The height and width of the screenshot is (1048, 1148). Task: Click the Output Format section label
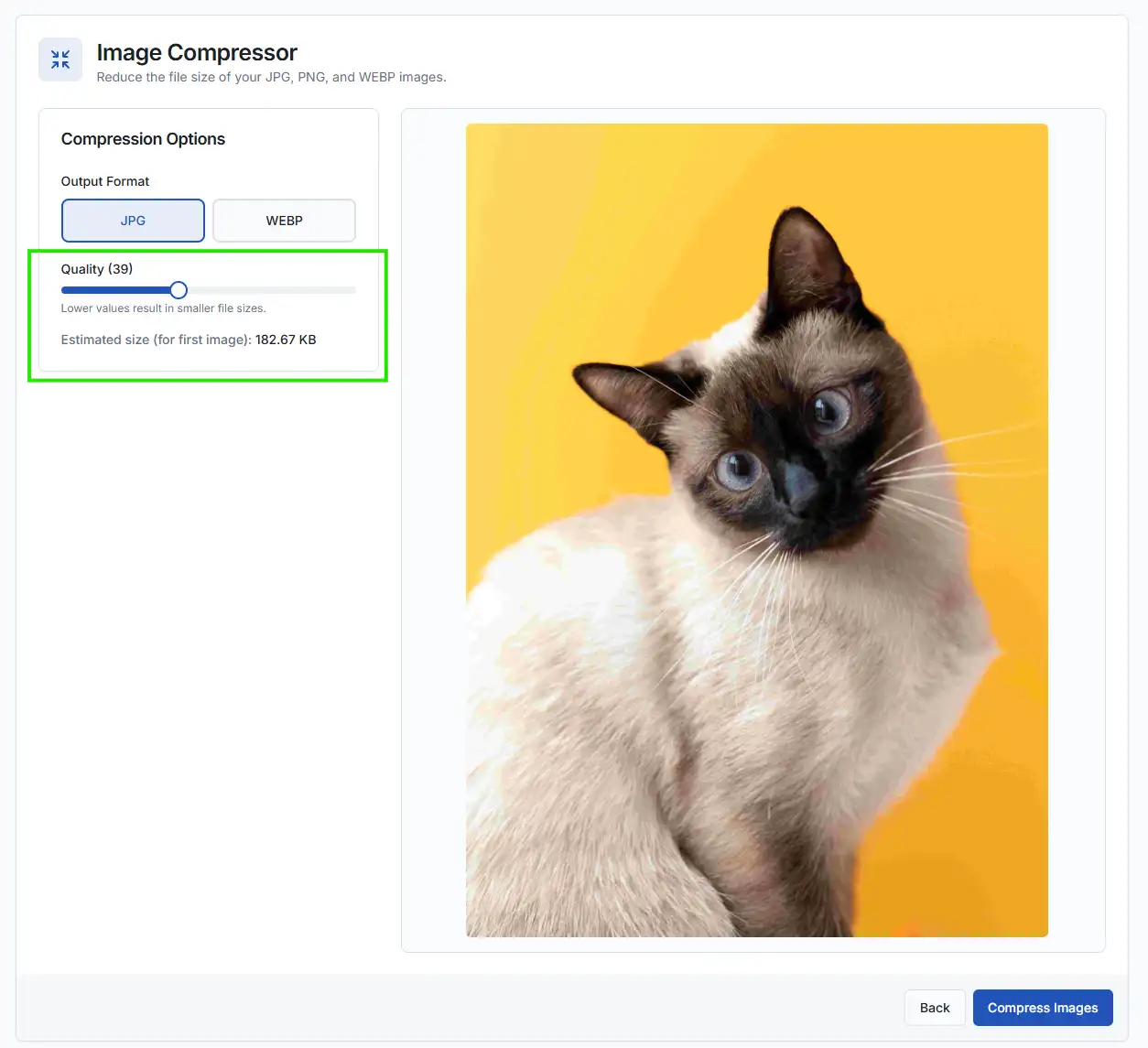tap(104, 180)
